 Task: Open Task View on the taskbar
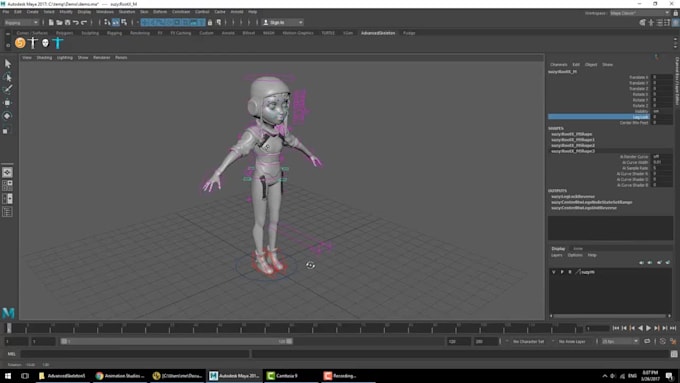tap(25, 376)
